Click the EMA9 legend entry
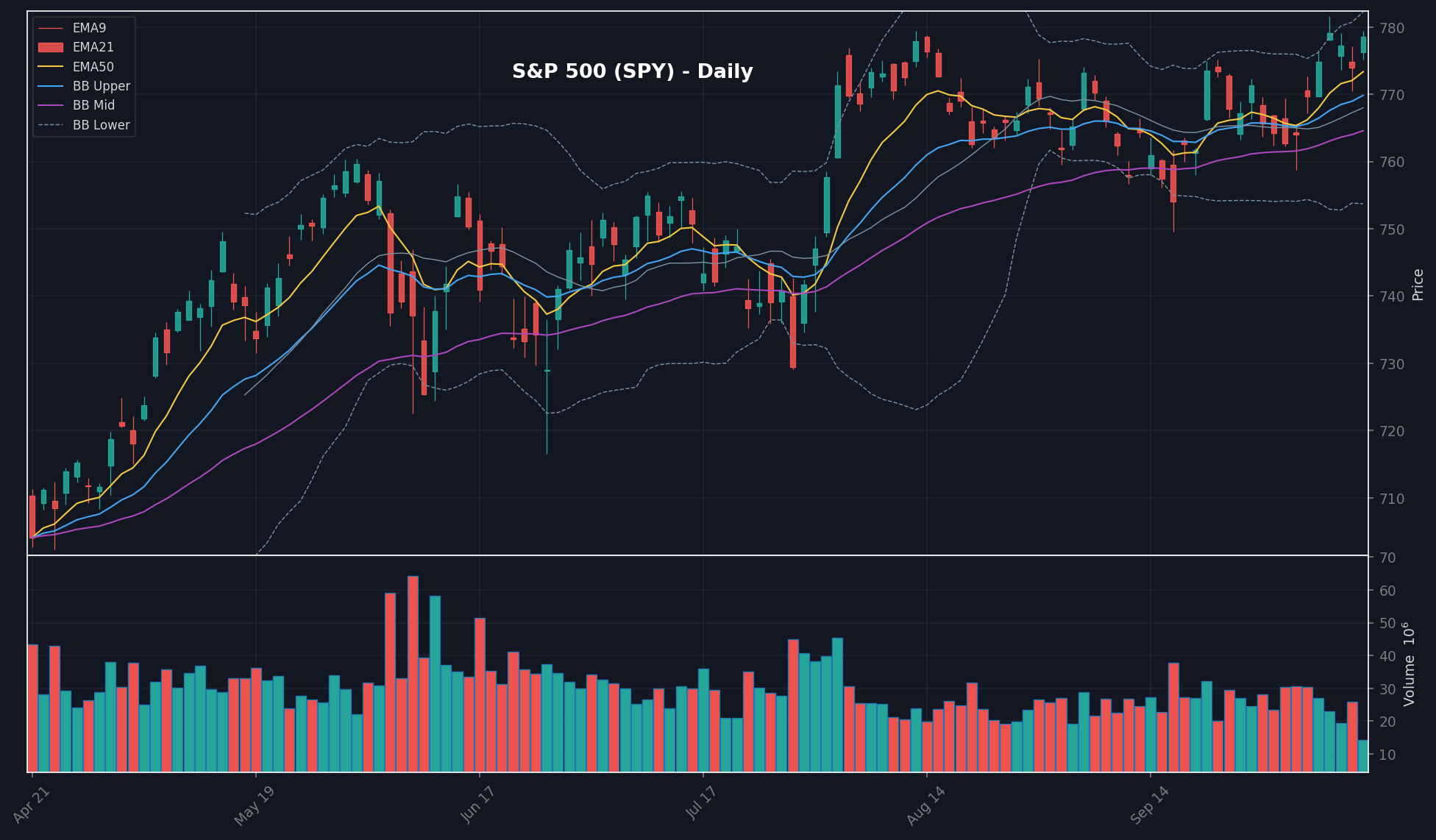1436x840 pixels. pyautogui.click(x=72, y=28)
